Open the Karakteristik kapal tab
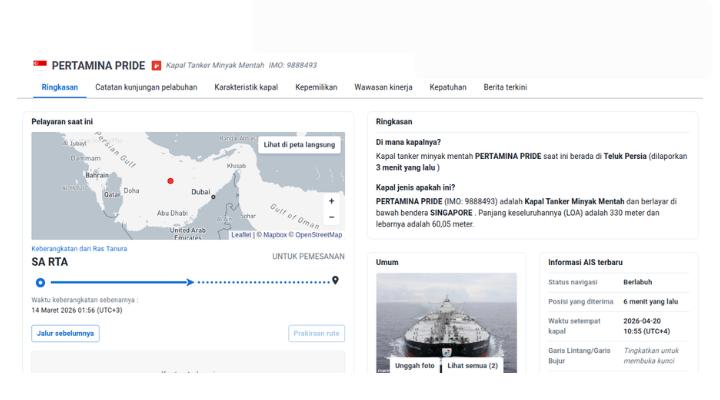 (246, 87)
